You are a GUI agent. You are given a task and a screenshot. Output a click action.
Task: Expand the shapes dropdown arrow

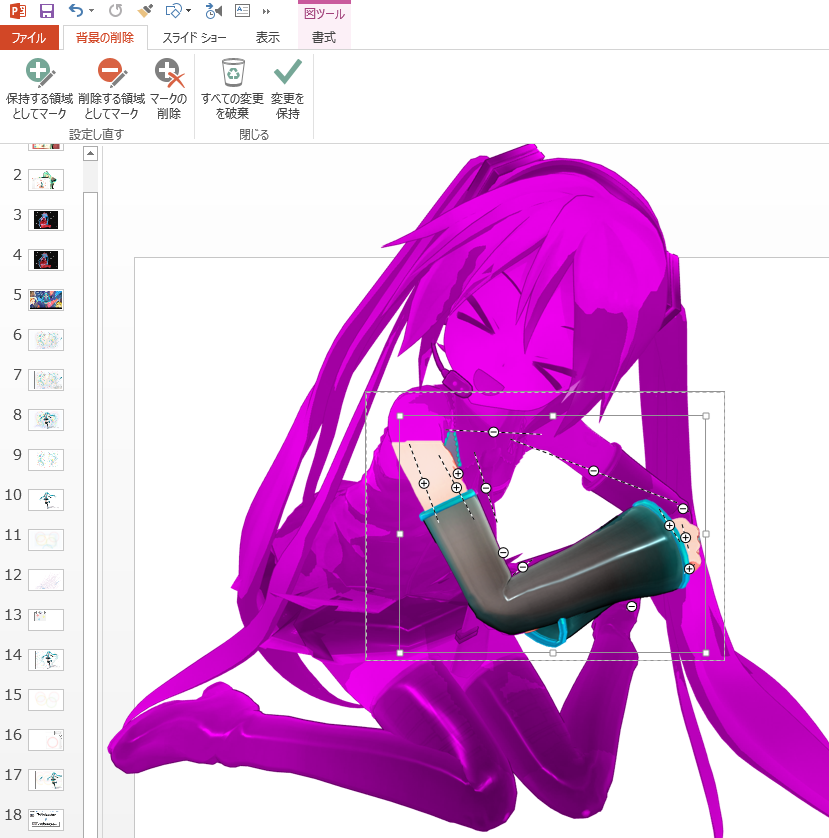coord(189,11)
